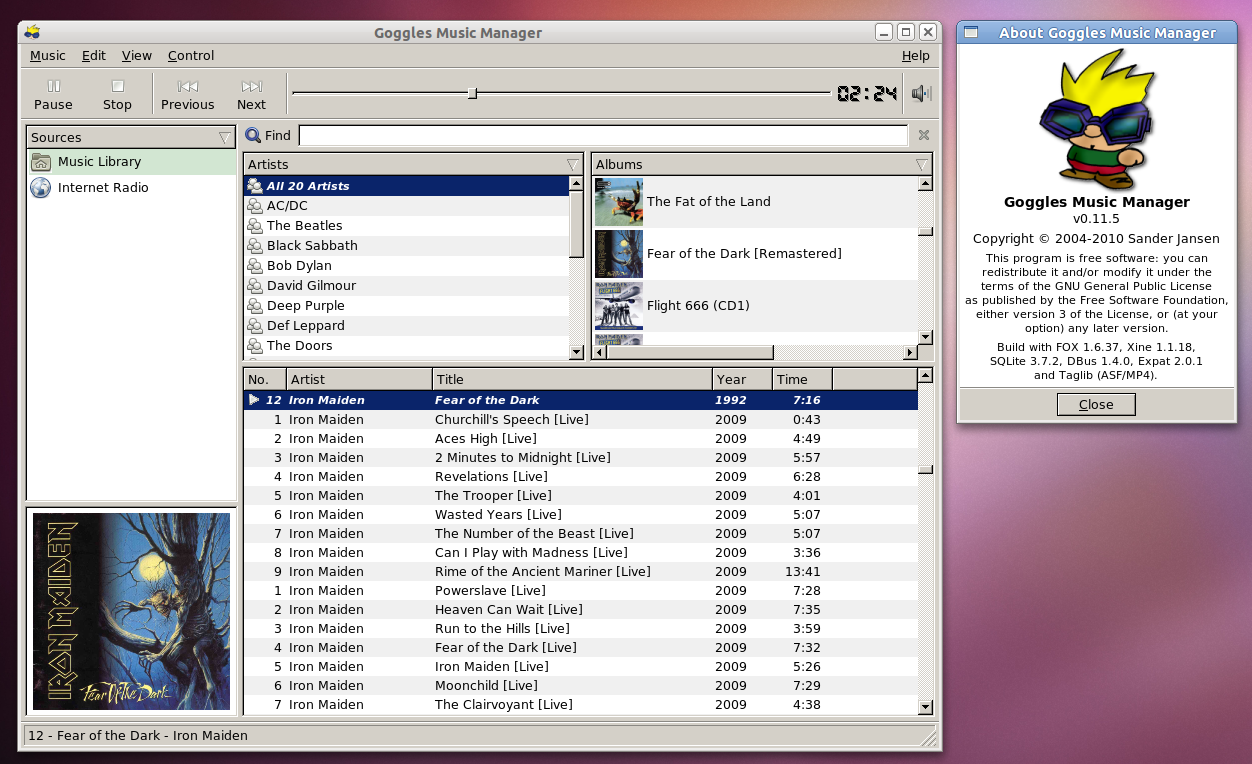The width and height of the screenshot is (1252, 764).
Task: Sort tracks by Time column header
Action: [802, 379]
